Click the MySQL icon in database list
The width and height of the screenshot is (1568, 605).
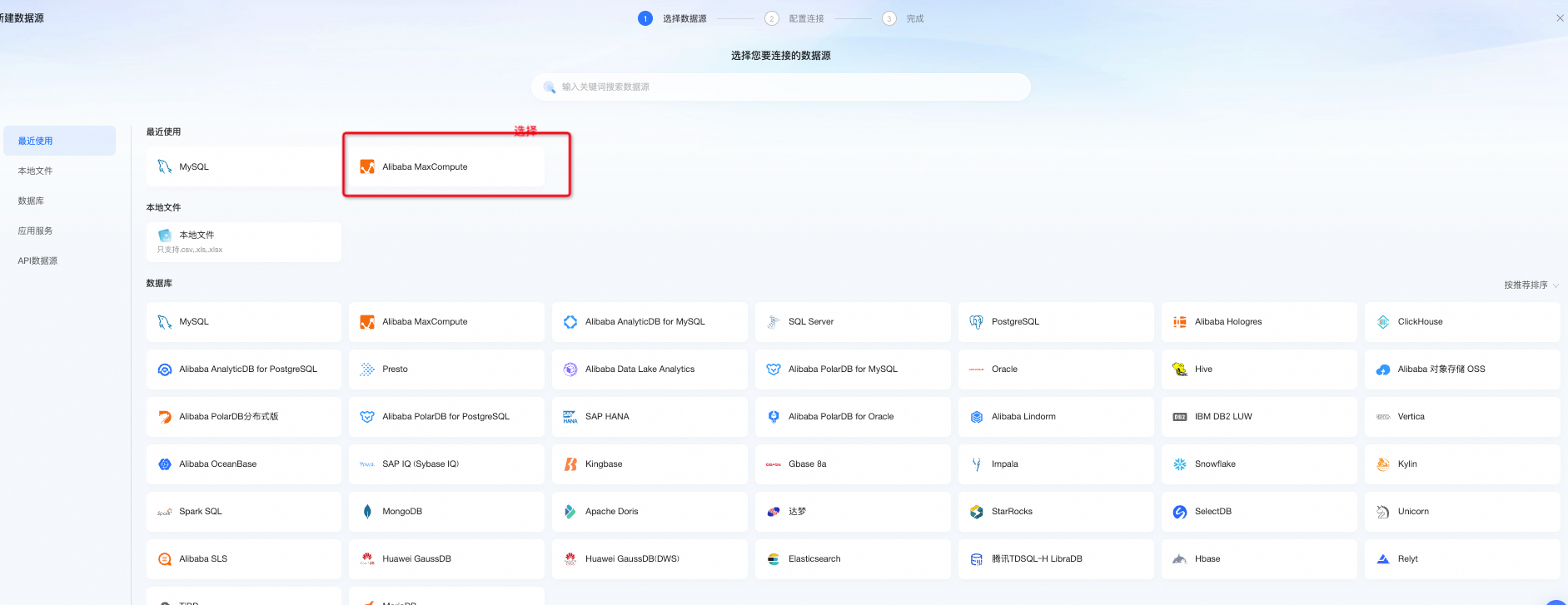coord(164,322)
